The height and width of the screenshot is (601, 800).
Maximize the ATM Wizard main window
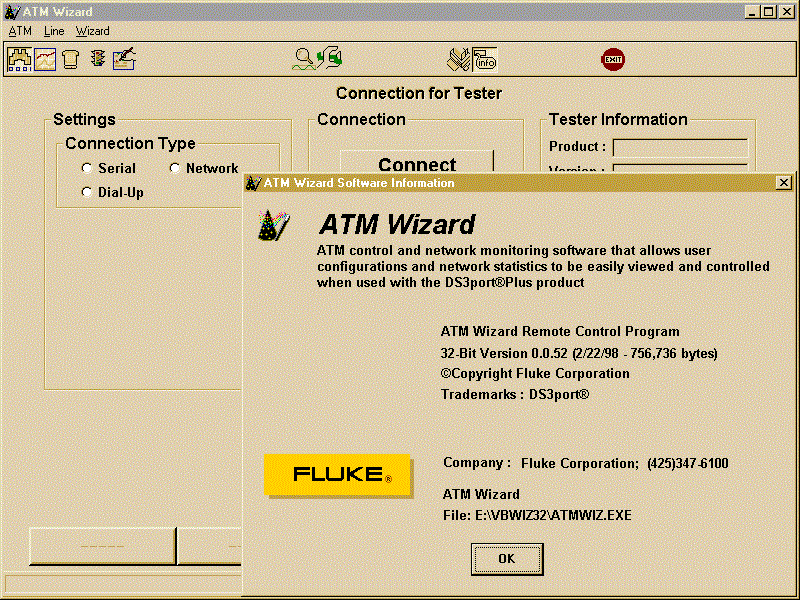point(768,11)
